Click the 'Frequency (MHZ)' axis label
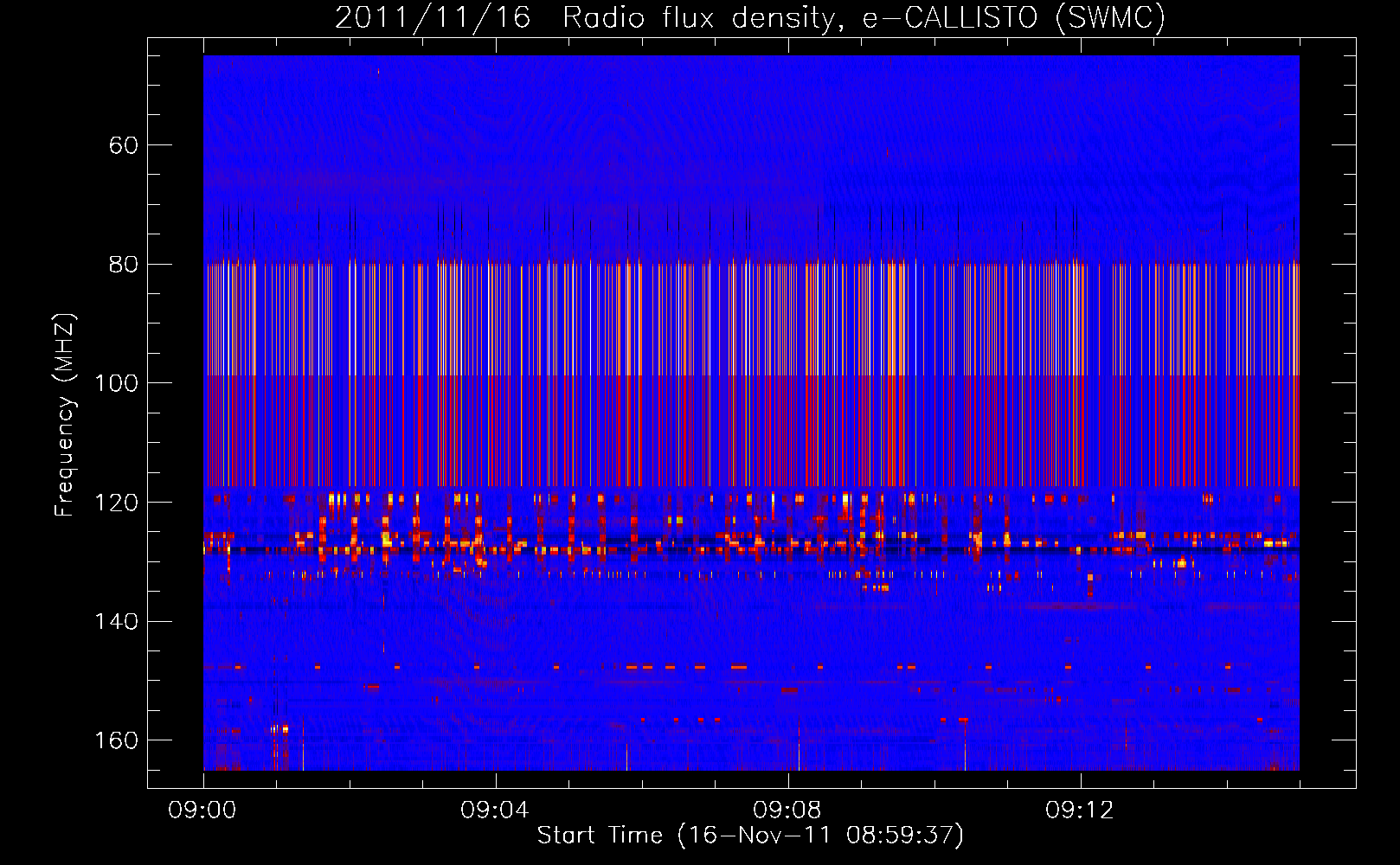 tap(65, 415)
